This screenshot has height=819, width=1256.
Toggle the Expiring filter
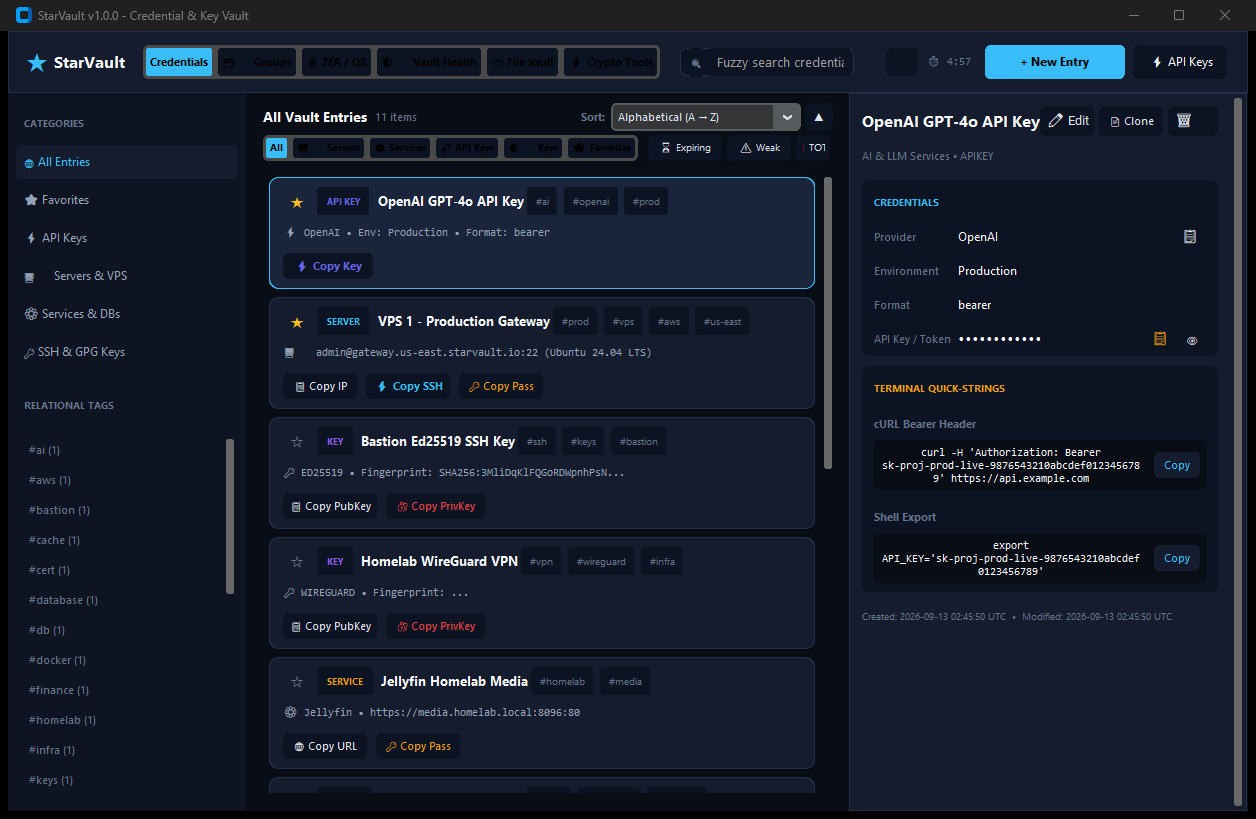685,148
